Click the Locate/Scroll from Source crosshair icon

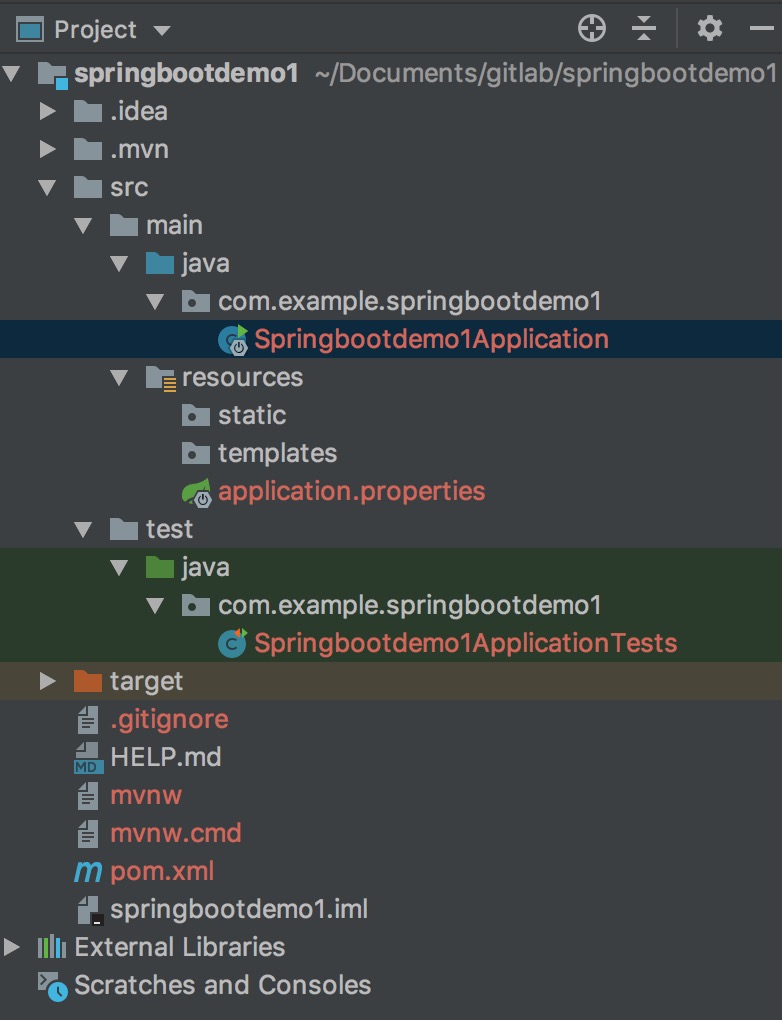[x=592, y=29]
